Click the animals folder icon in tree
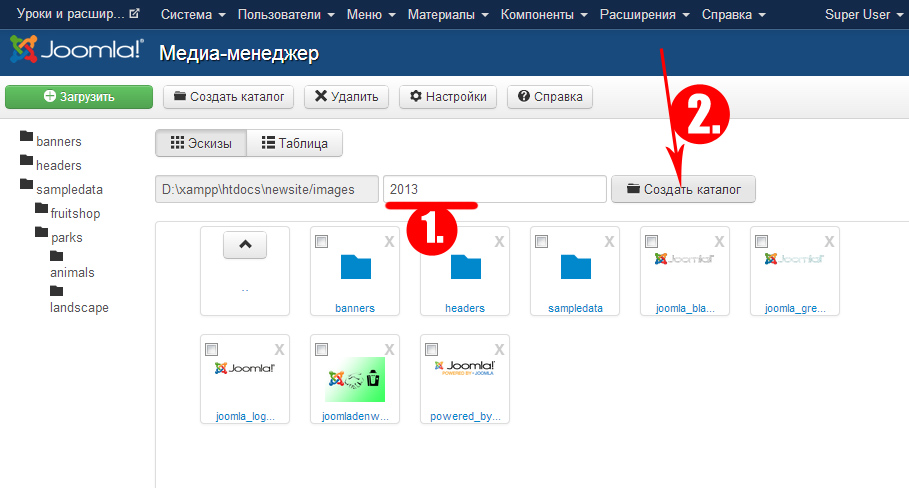The width and height of the screenshot is (909, 488). (x=56, y=256)
